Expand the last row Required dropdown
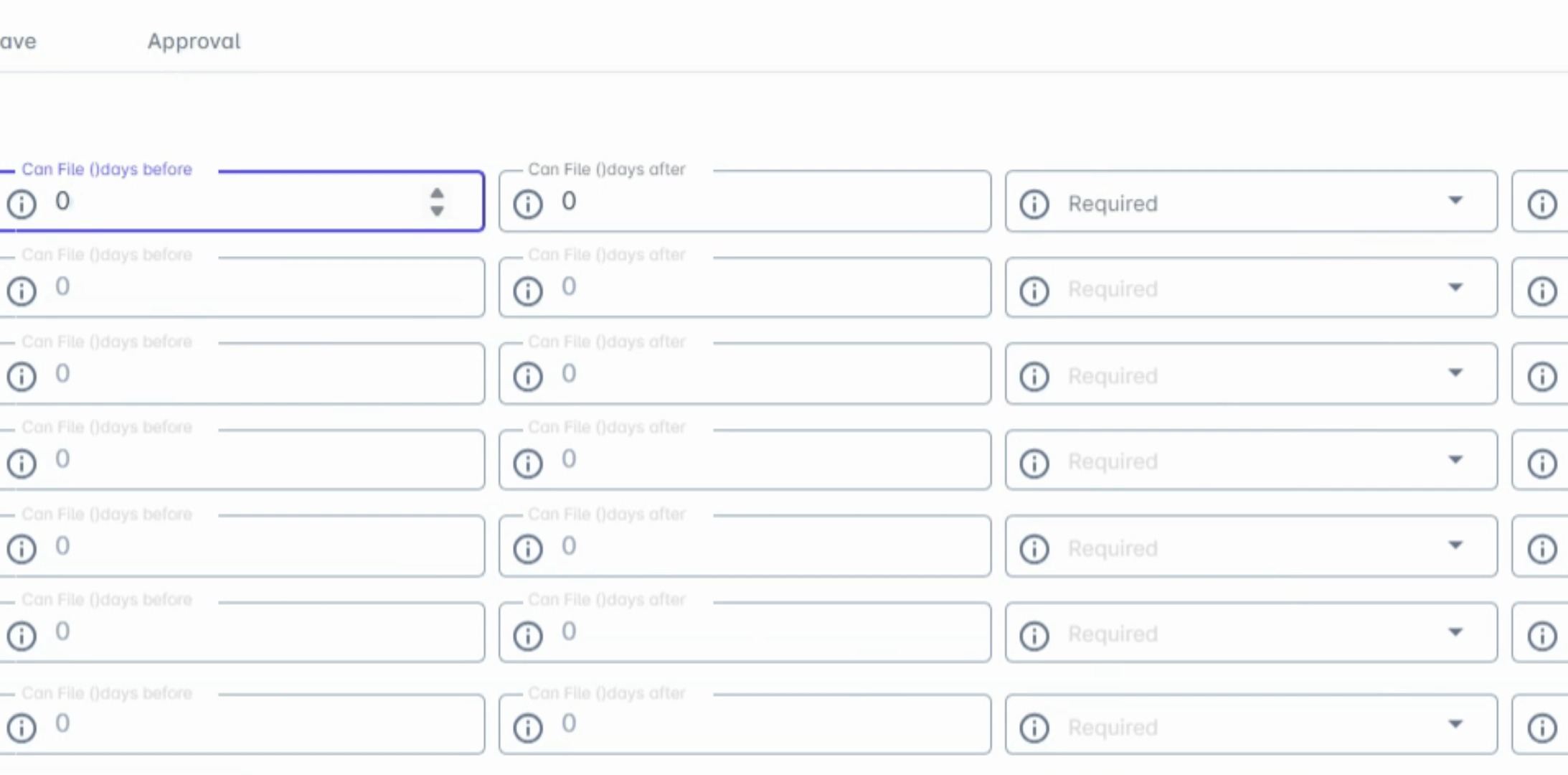The height and width of the screenshot is (775, 1568). click(1252, 725)
